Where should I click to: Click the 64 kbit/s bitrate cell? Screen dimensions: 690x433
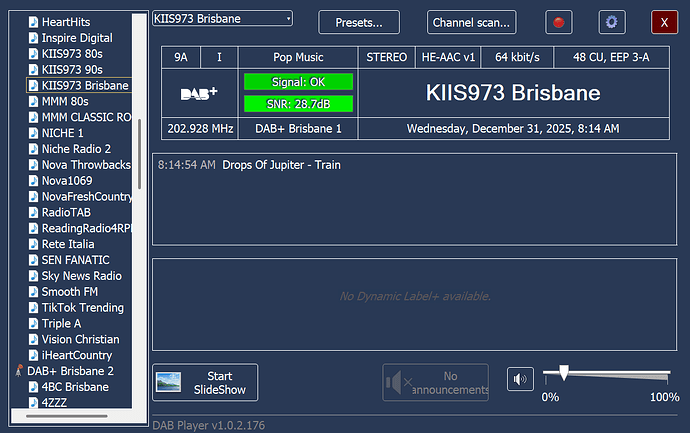point(517,57)
